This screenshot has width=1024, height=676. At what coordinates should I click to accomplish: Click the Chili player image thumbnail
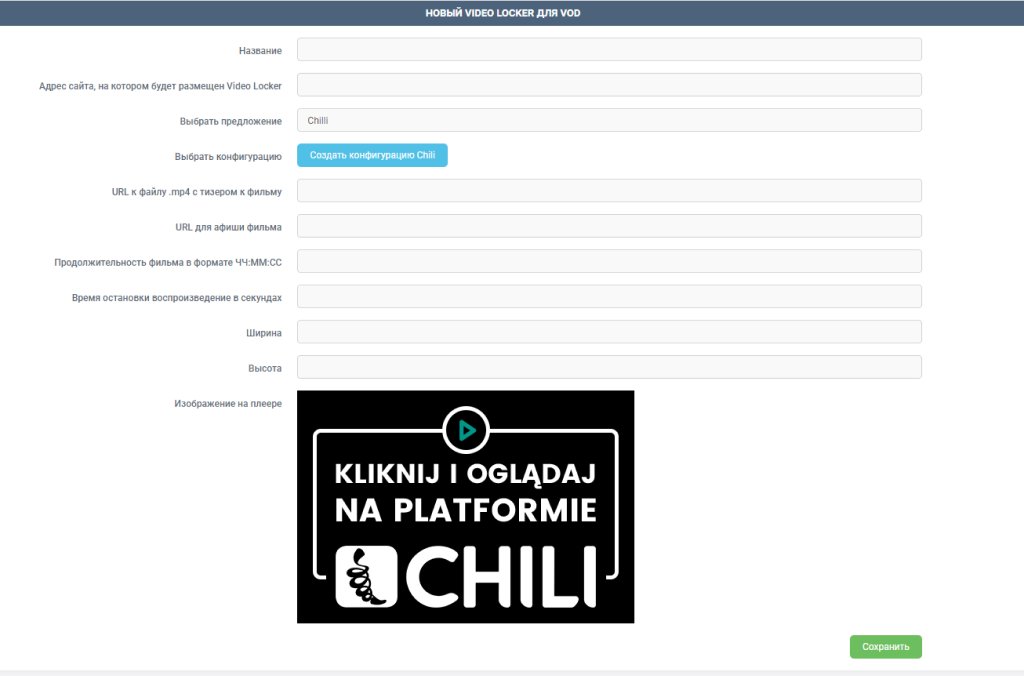tap(466, 507)
